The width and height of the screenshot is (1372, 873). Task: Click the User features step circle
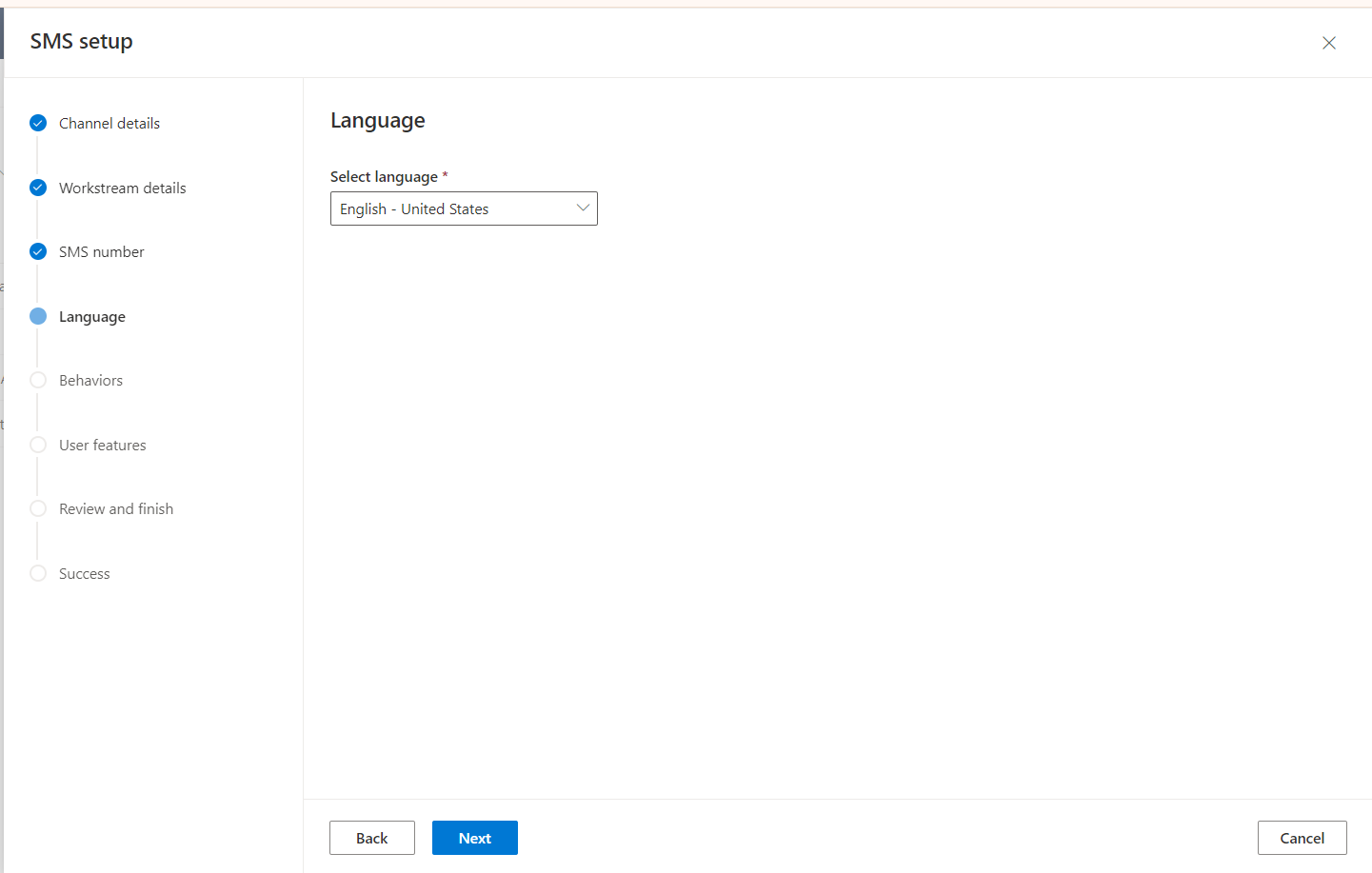coord(38,445)
